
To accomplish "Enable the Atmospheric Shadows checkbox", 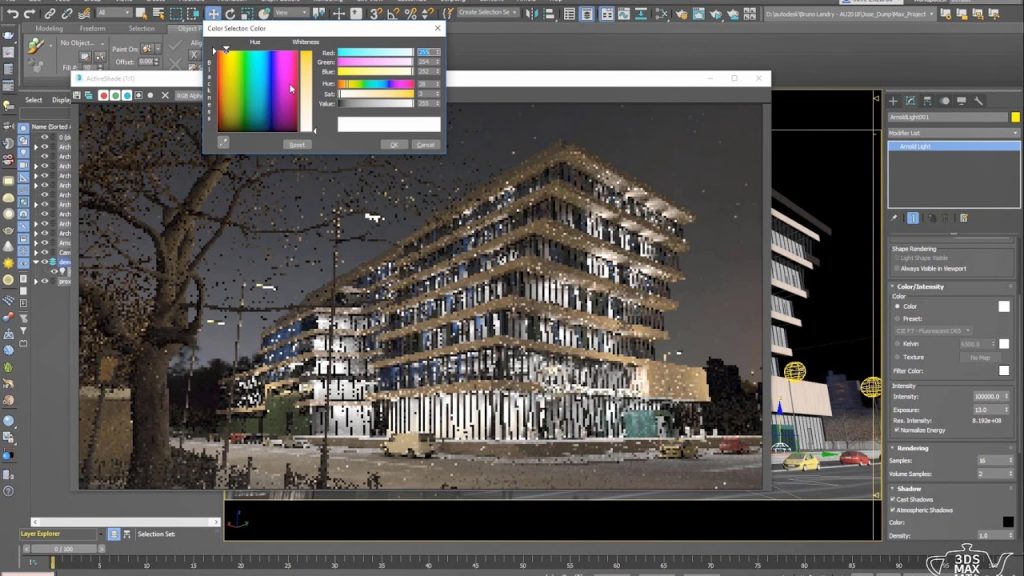I will tap(891, 510).
